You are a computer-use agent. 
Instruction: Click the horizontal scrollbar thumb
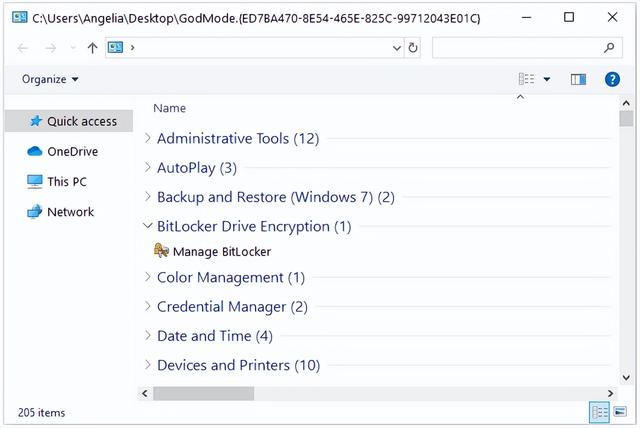(x=204, y=393)
